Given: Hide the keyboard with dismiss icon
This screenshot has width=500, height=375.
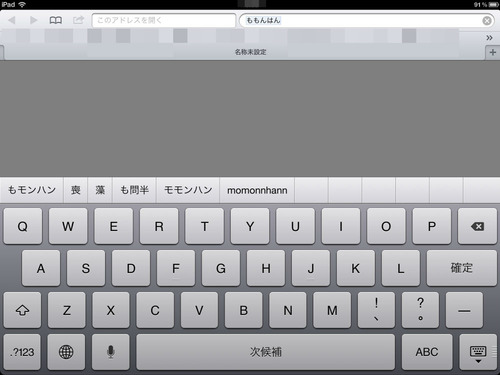Looking at the screenshot, I should click(478, 352).
